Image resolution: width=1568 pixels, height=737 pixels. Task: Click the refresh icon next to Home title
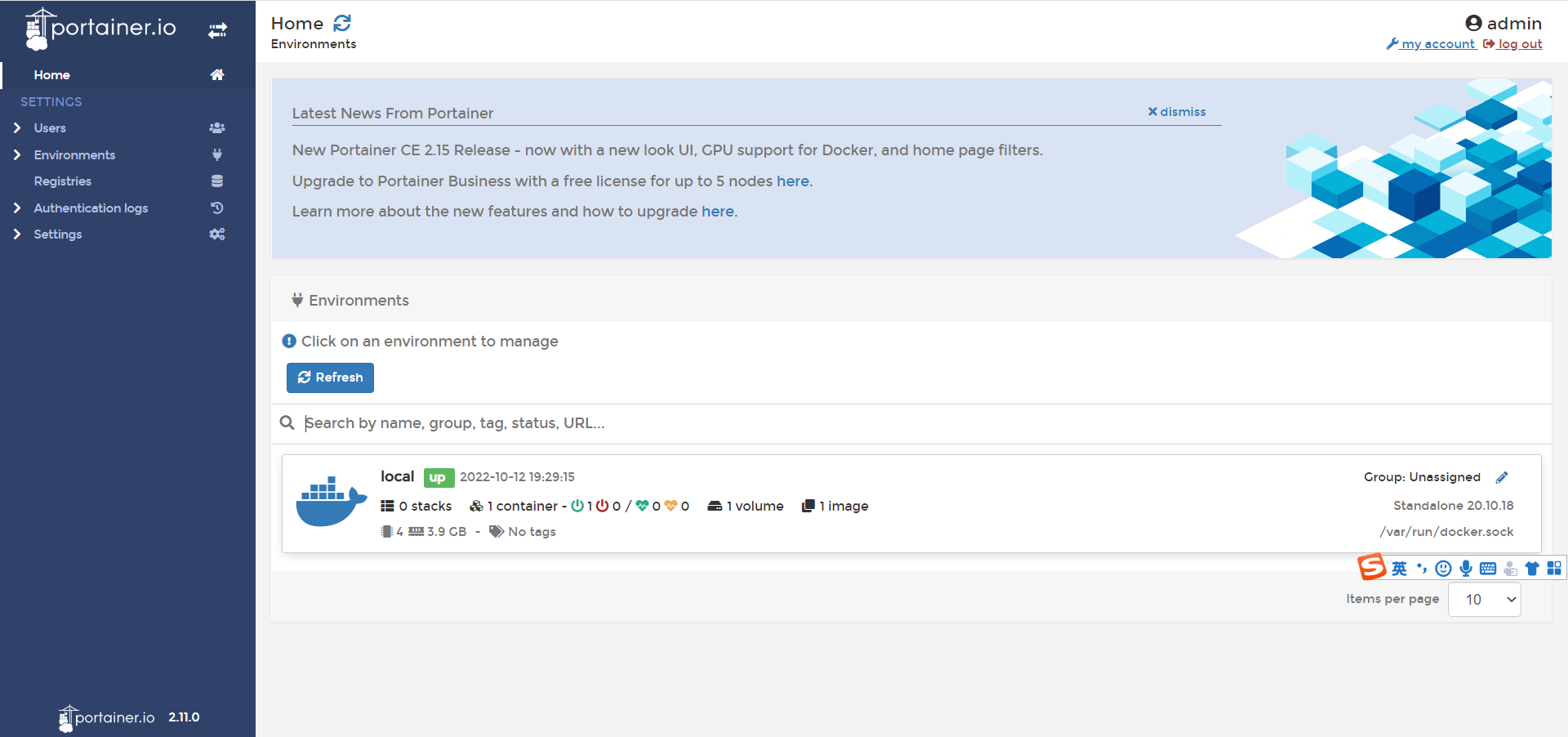(342, 24)
